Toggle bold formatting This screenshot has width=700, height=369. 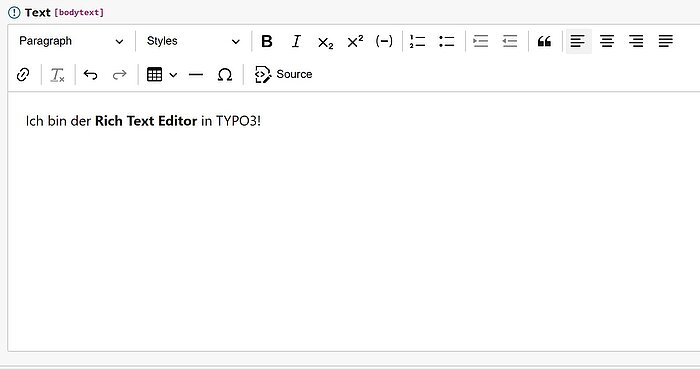[x=267, y=41]
